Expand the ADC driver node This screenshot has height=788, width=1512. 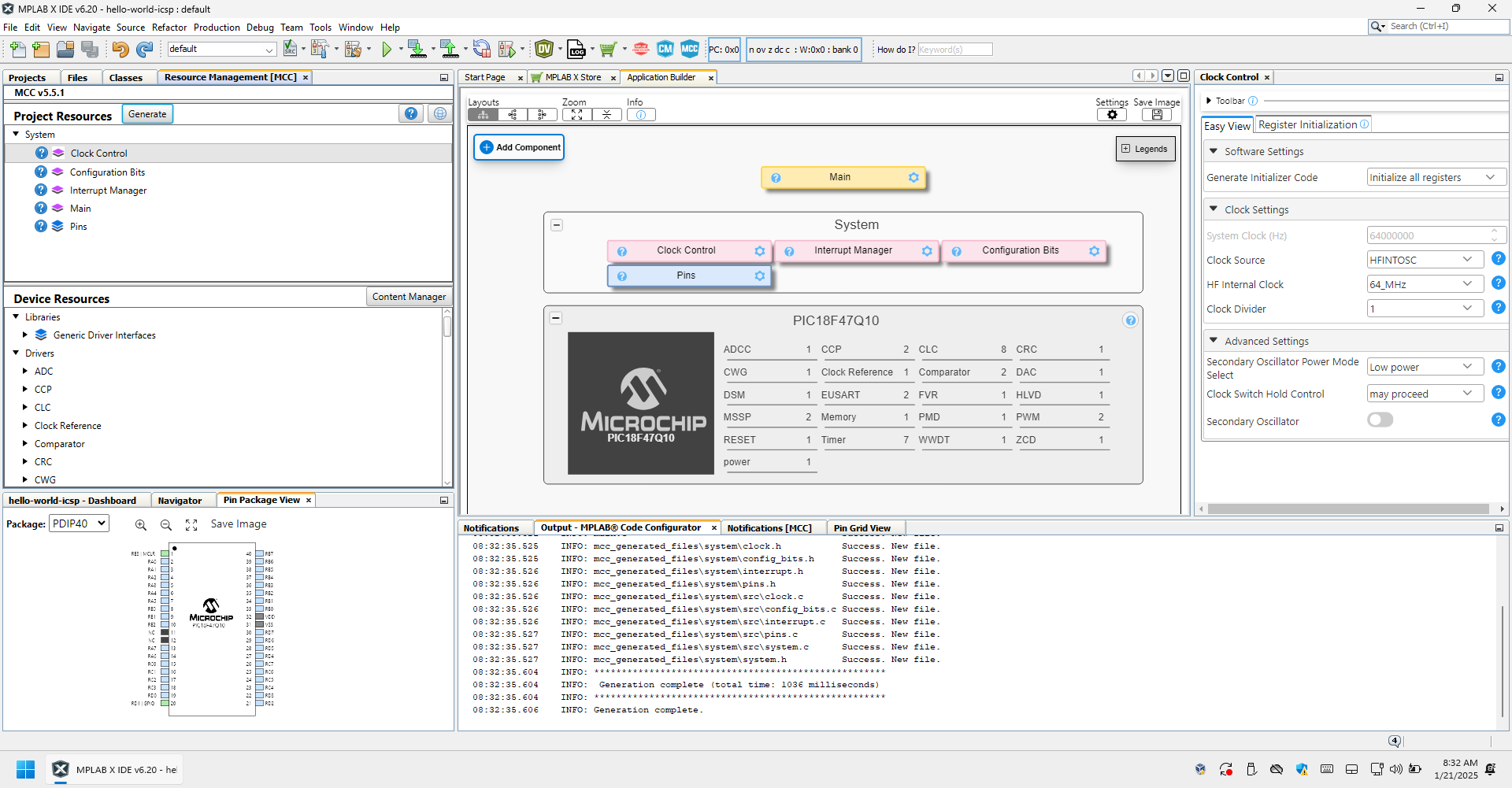tap(25, 372)
